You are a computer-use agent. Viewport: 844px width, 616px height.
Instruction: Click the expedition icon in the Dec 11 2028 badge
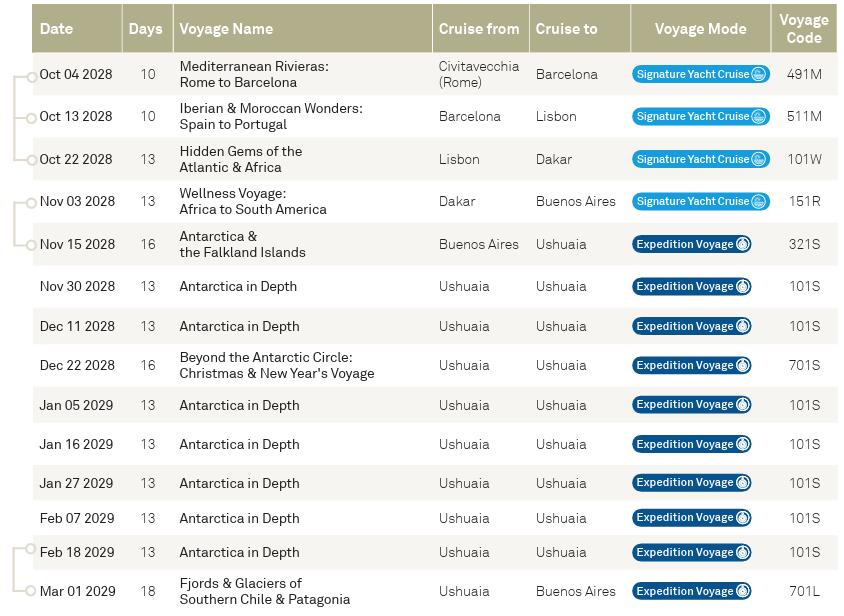tap(743, 326)
